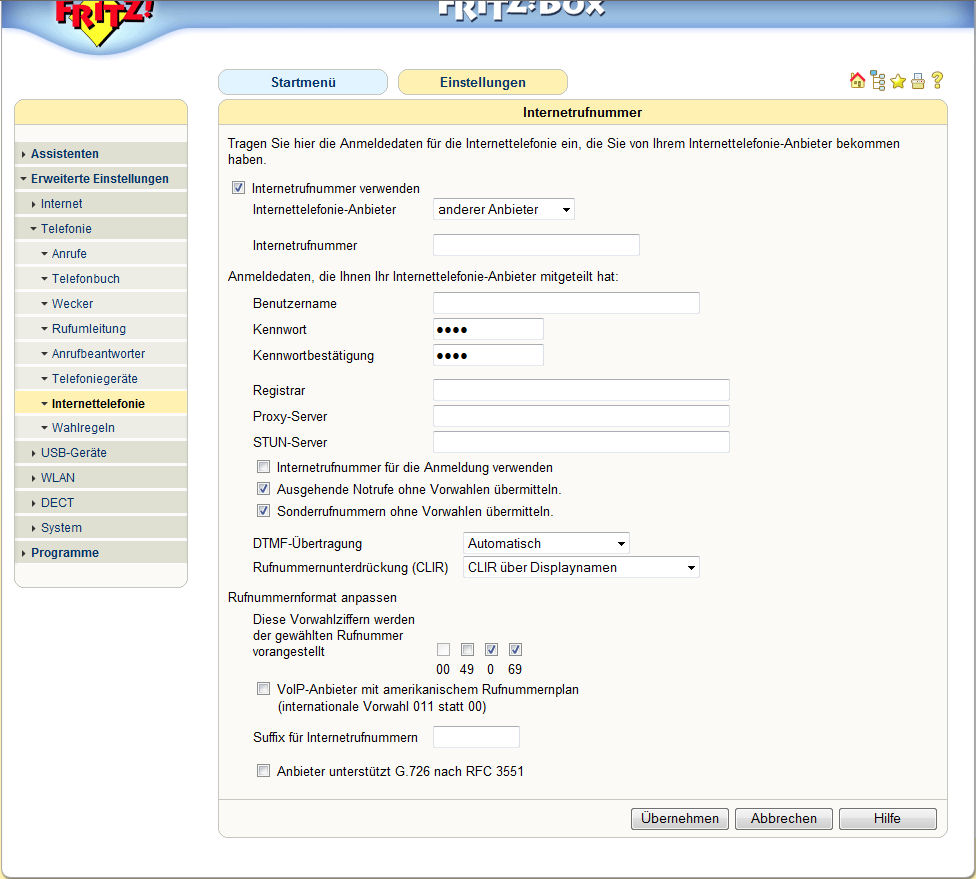976x879 pixels.
Task: Open Anrufe in the sidebar
Action: (101, 253)
